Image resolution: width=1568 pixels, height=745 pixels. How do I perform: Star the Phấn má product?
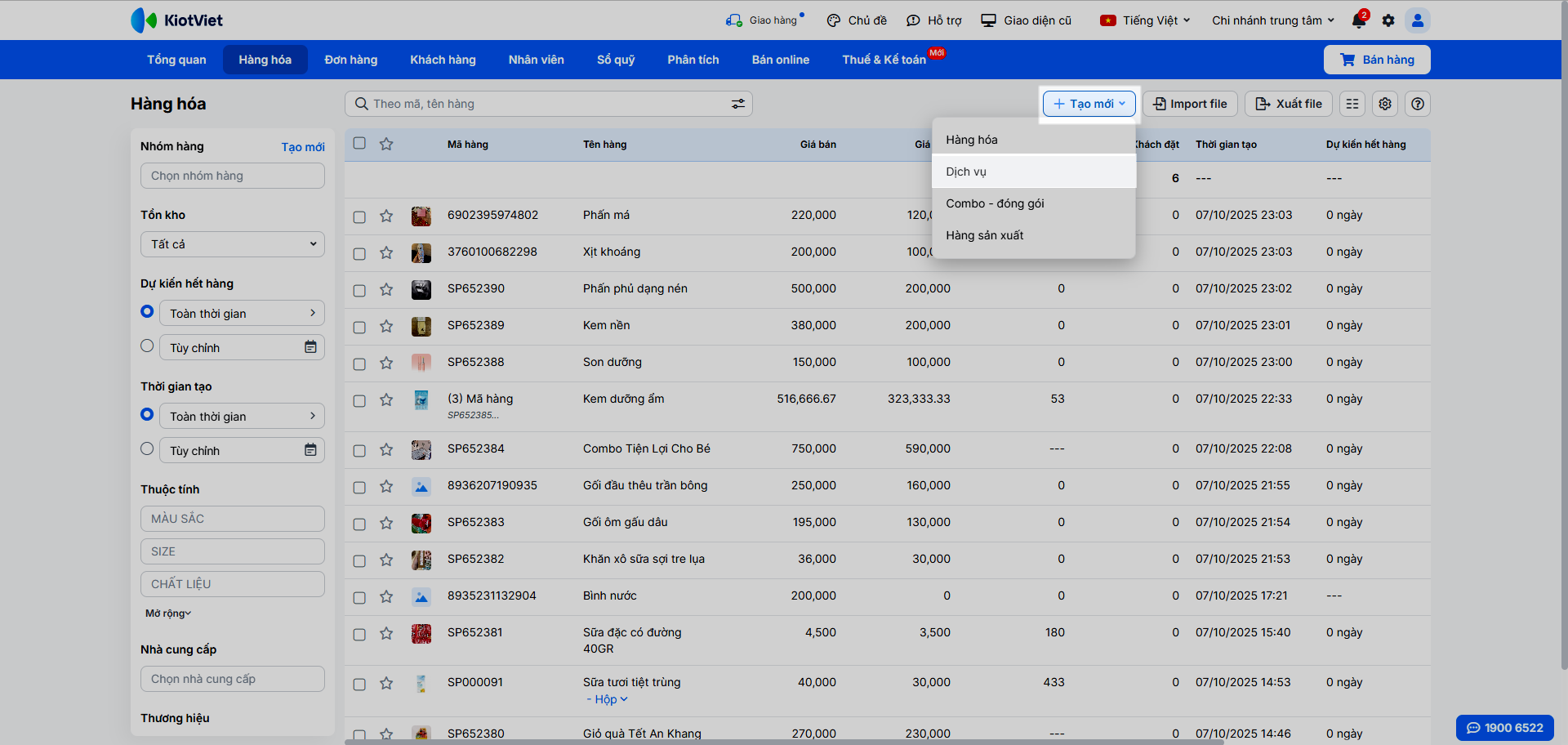(x=386, y=216)
